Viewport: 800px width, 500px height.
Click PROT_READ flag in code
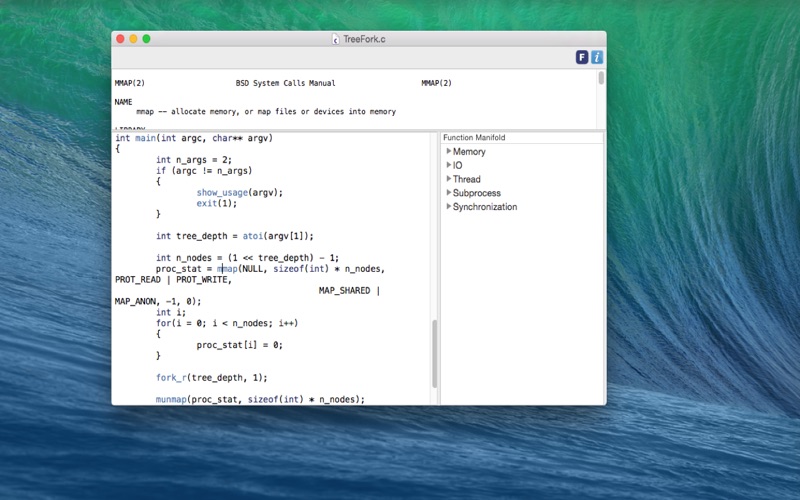pyautogui.click(x=138, y=280)
